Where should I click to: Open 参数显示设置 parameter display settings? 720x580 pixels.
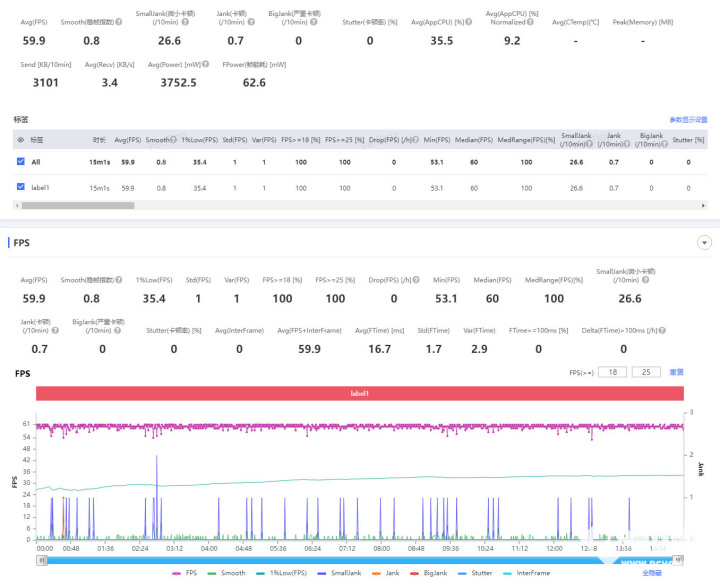point(688,119)
